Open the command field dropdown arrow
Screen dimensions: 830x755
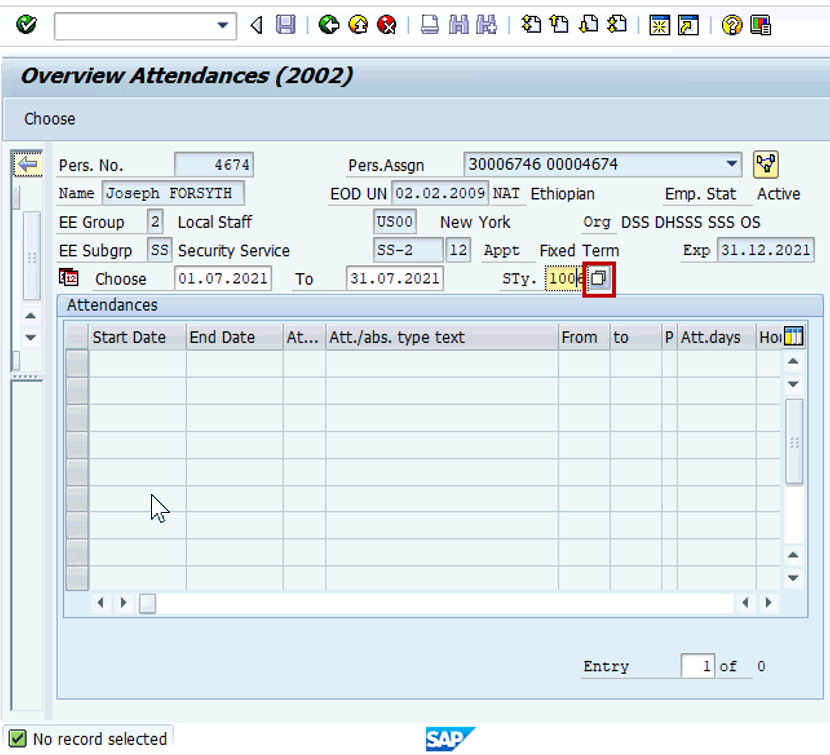pyautogui.click(x=223, y=25)
